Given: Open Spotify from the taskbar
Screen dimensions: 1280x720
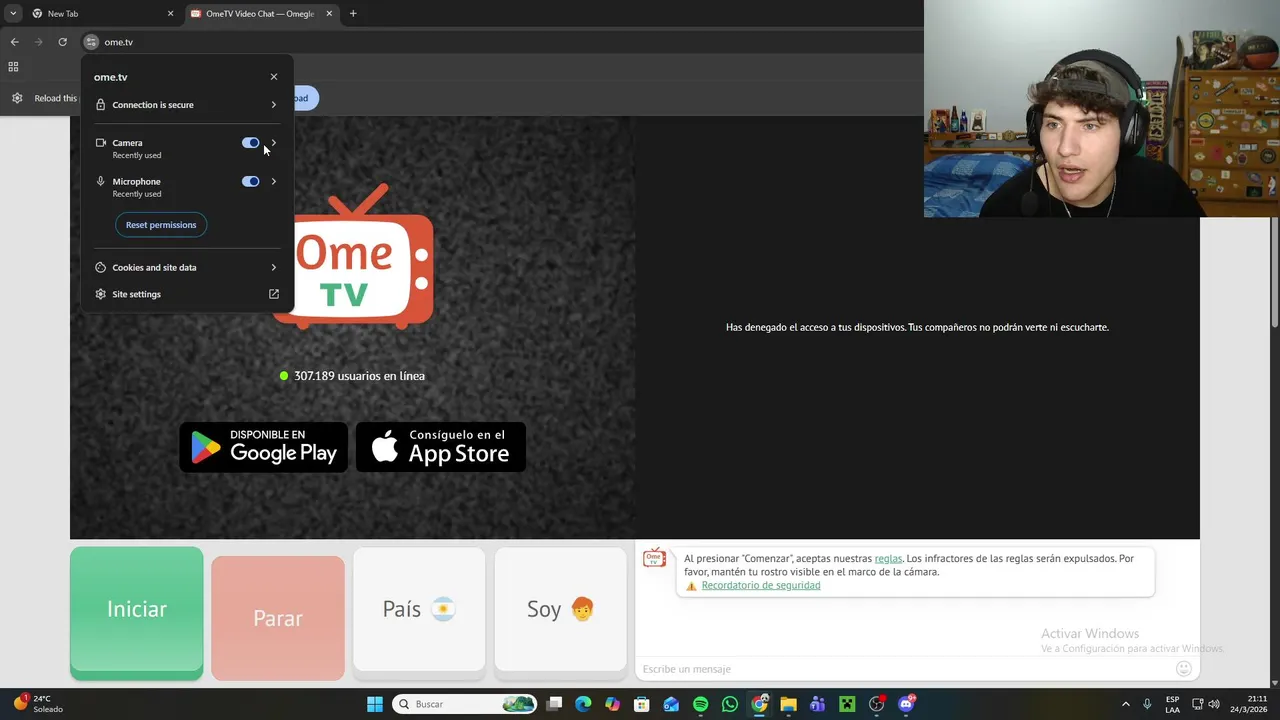Looking at the screenshot, I should point(700,704).
